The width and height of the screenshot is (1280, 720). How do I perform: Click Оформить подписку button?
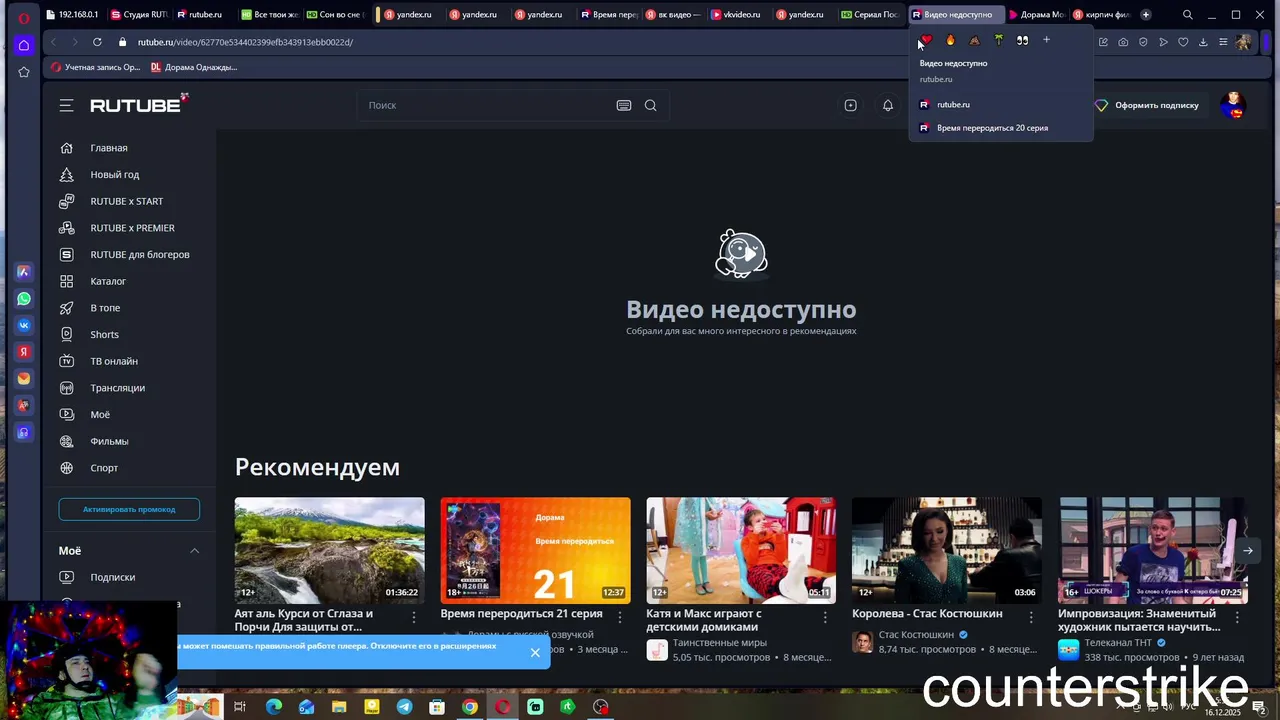click(x=1146, y=105)
